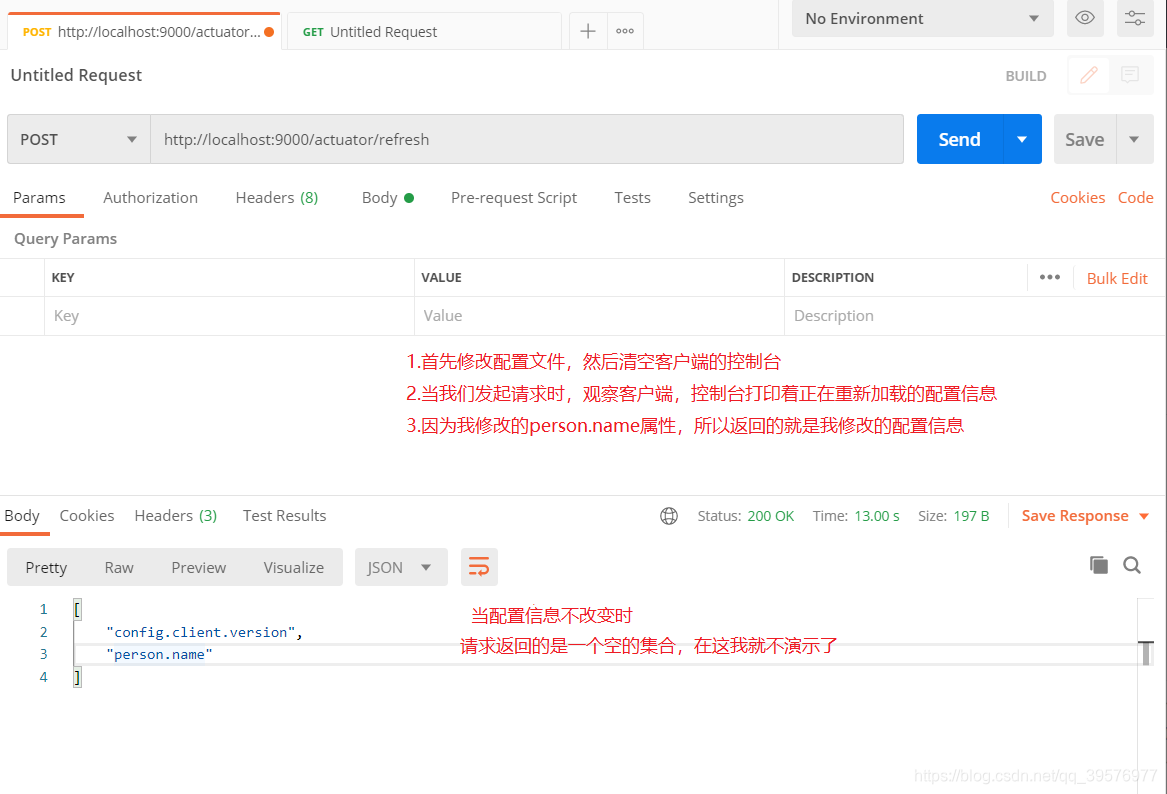Select the Preview view mode
This screenshot has width=1167, height=794.
[x=199, y=567]
